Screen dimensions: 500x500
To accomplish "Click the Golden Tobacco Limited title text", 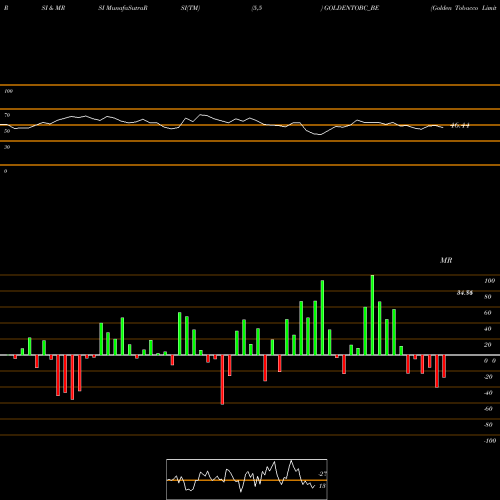I will click(464, 8).
